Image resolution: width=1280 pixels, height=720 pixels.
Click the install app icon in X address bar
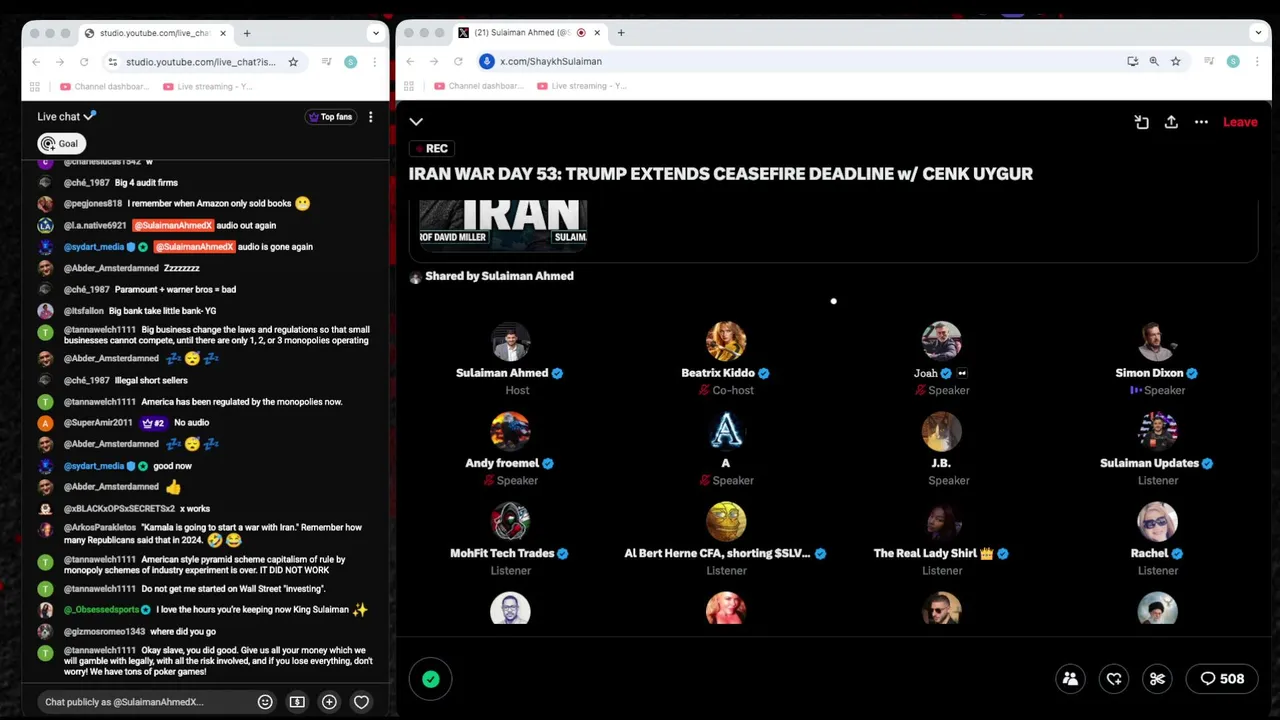click(1132, 61)
